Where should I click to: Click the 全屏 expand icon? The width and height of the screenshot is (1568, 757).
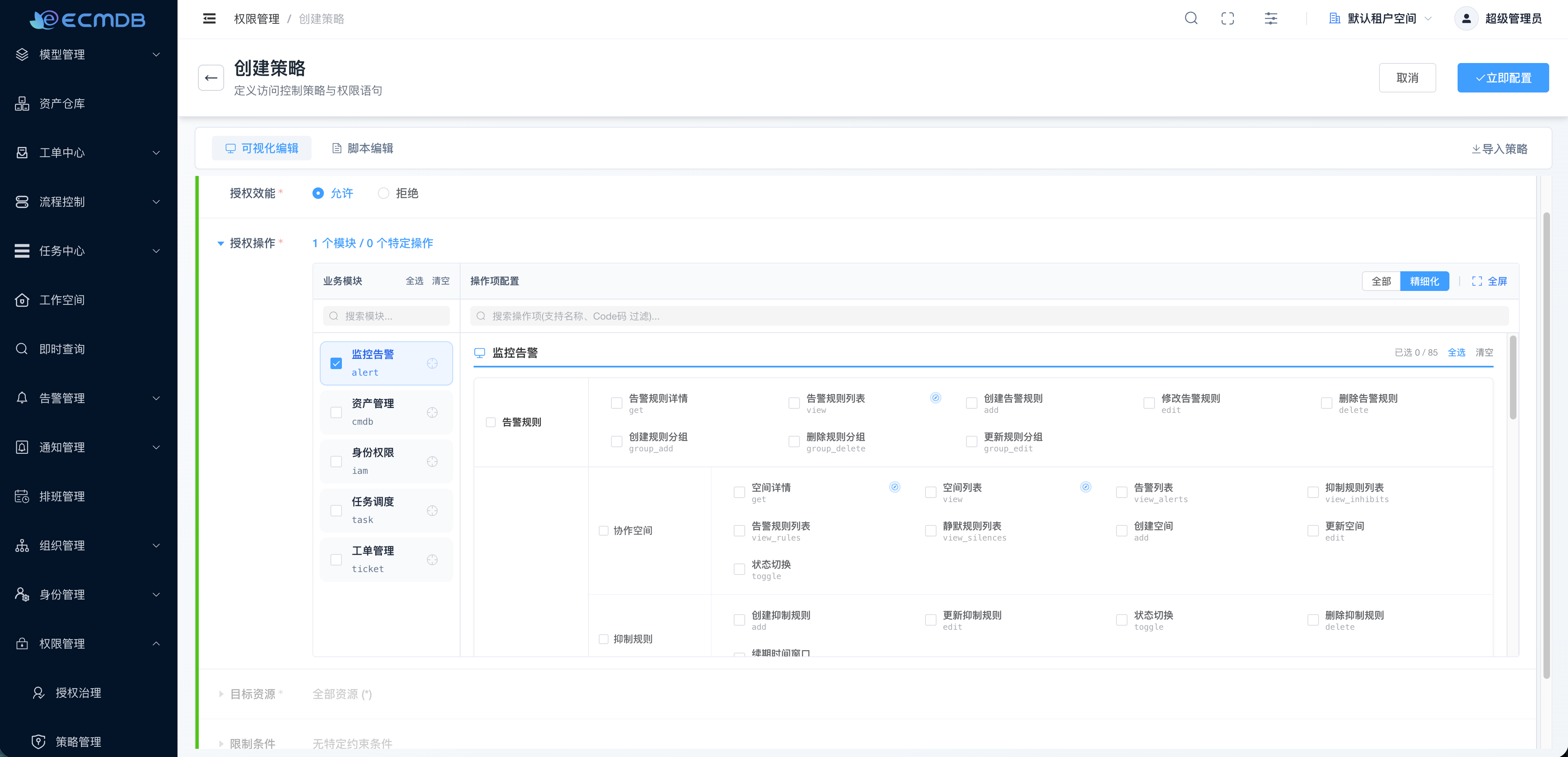tap(1477, 282)
